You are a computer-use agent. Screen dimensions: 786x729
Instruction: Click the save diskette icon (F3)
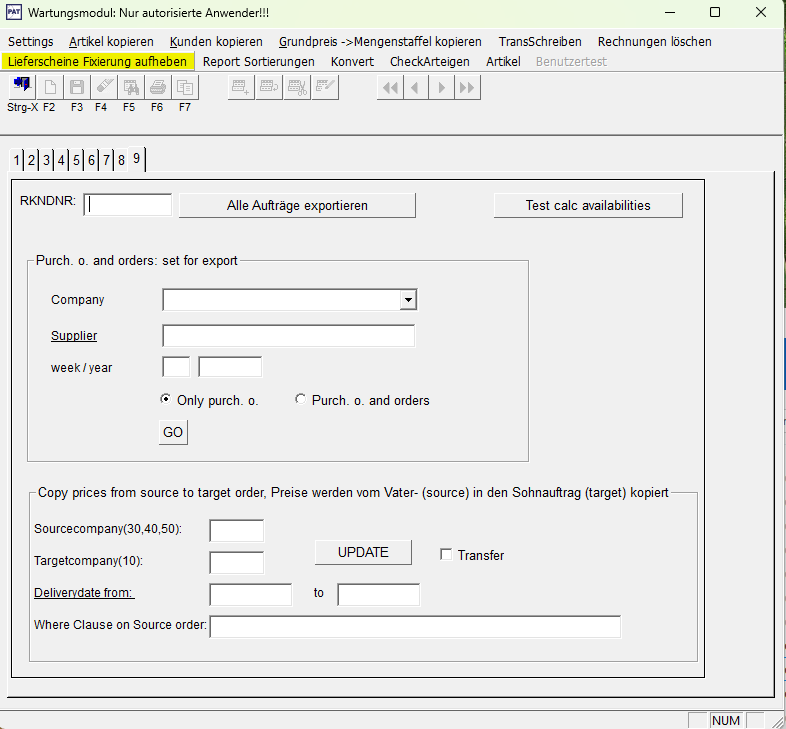tap(76, 88)
